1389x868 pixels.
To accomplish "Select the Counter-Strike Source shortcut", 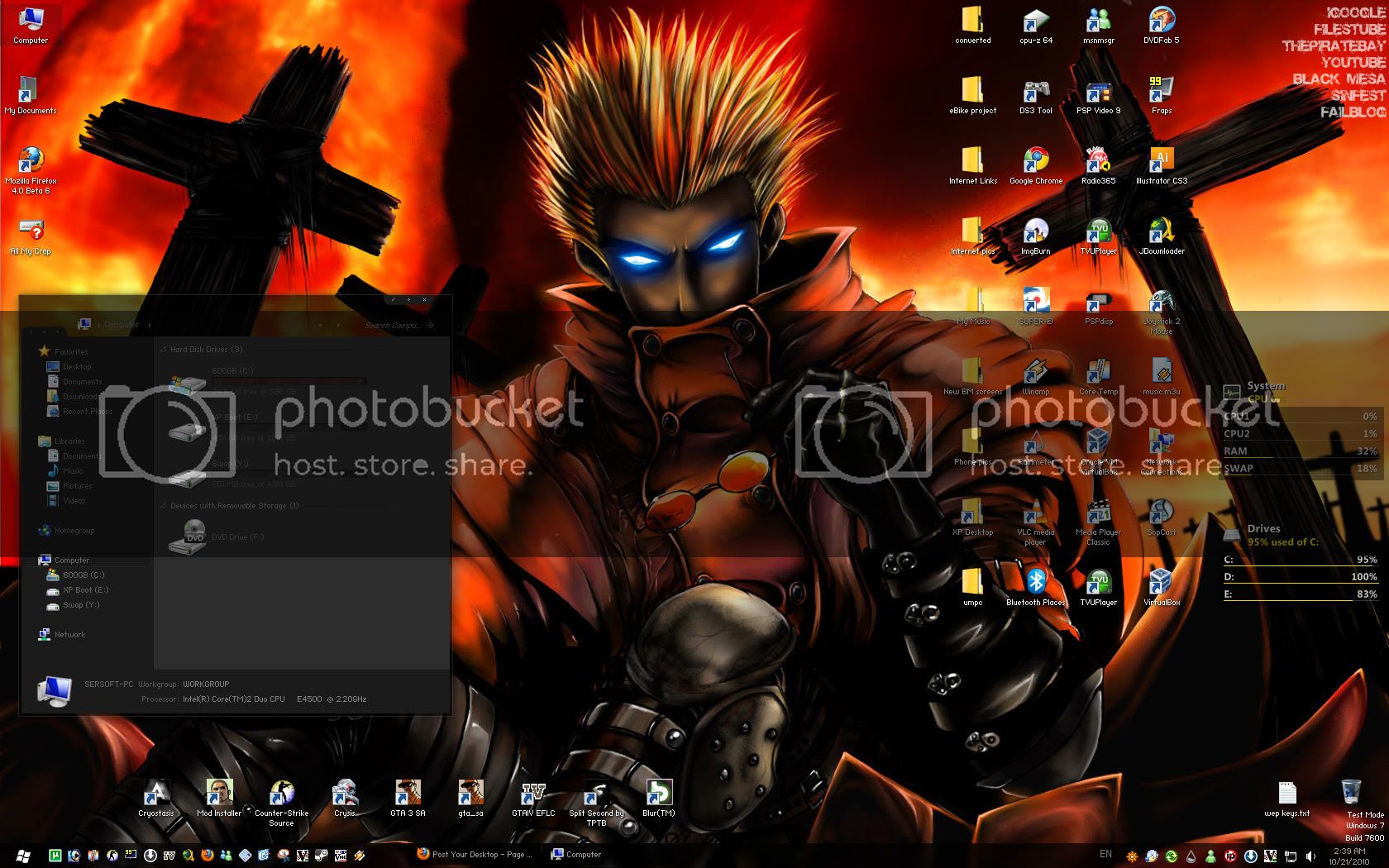I will click(281, 795).
